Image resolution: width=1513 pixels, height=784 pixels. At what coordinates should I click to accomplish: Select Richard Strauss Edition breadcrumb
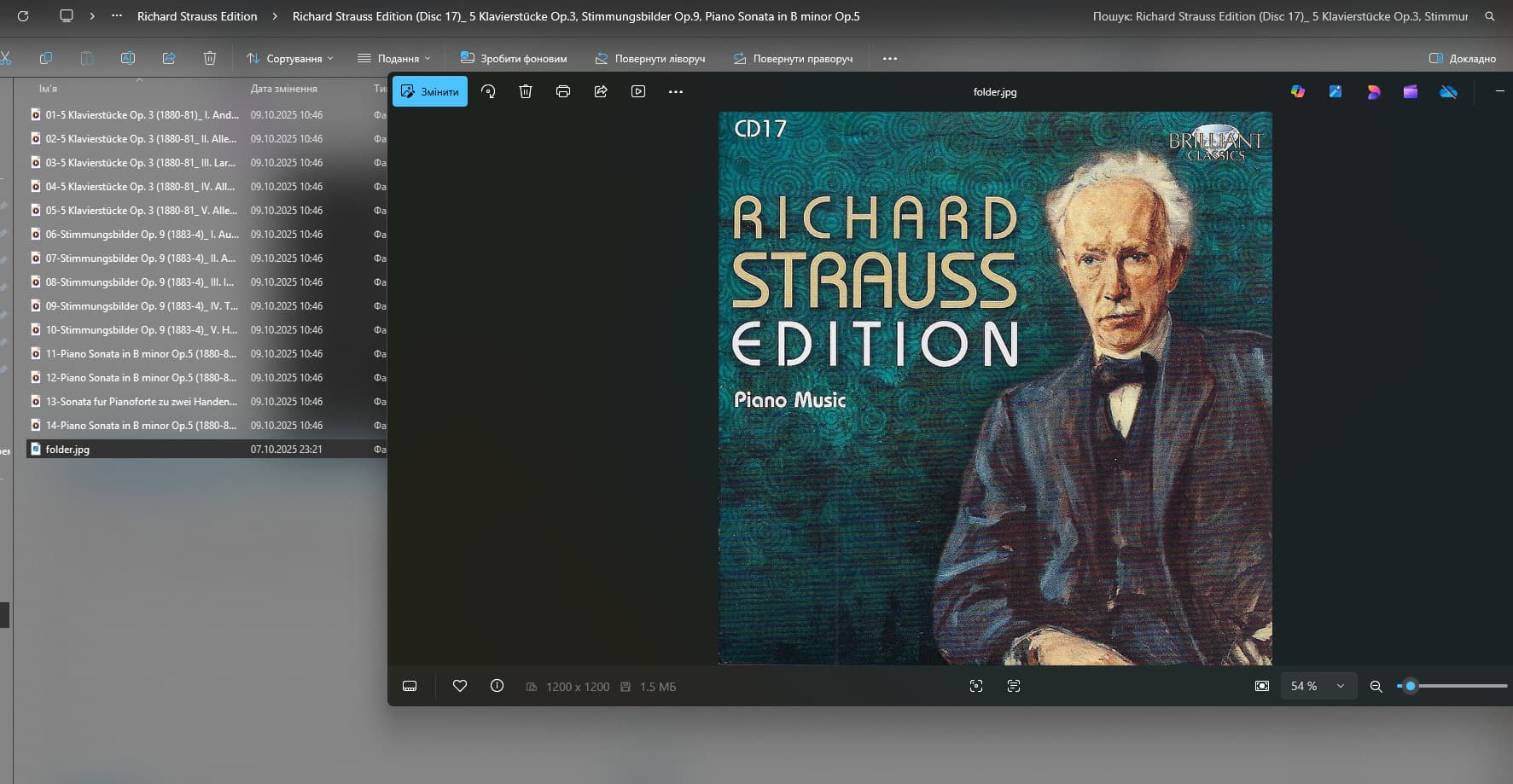coord(197,16)
